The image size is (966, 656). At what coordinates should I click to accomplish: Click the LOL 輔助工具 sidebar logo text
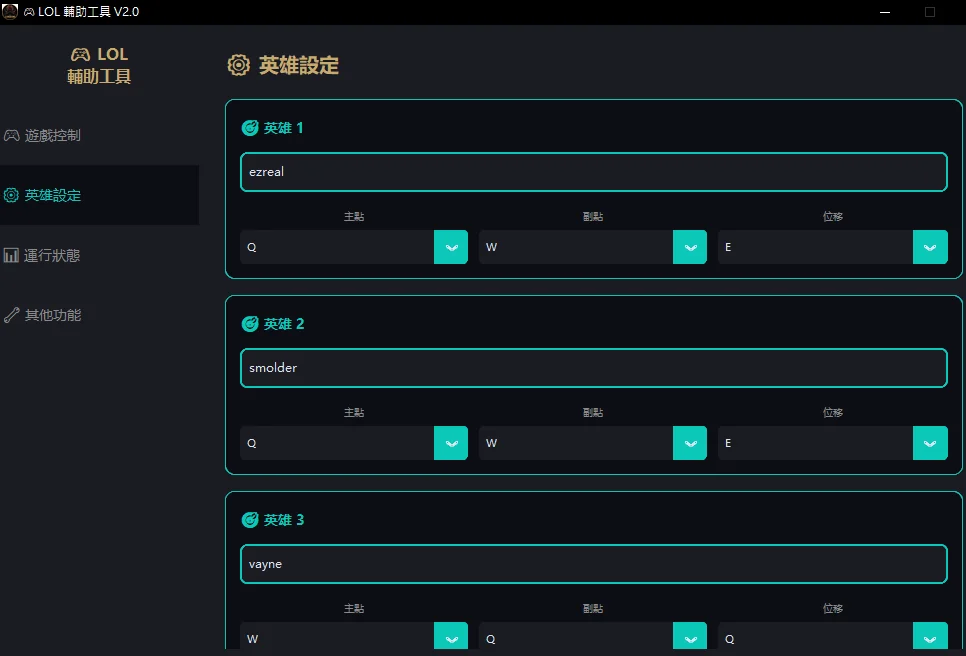pos(99,65)
